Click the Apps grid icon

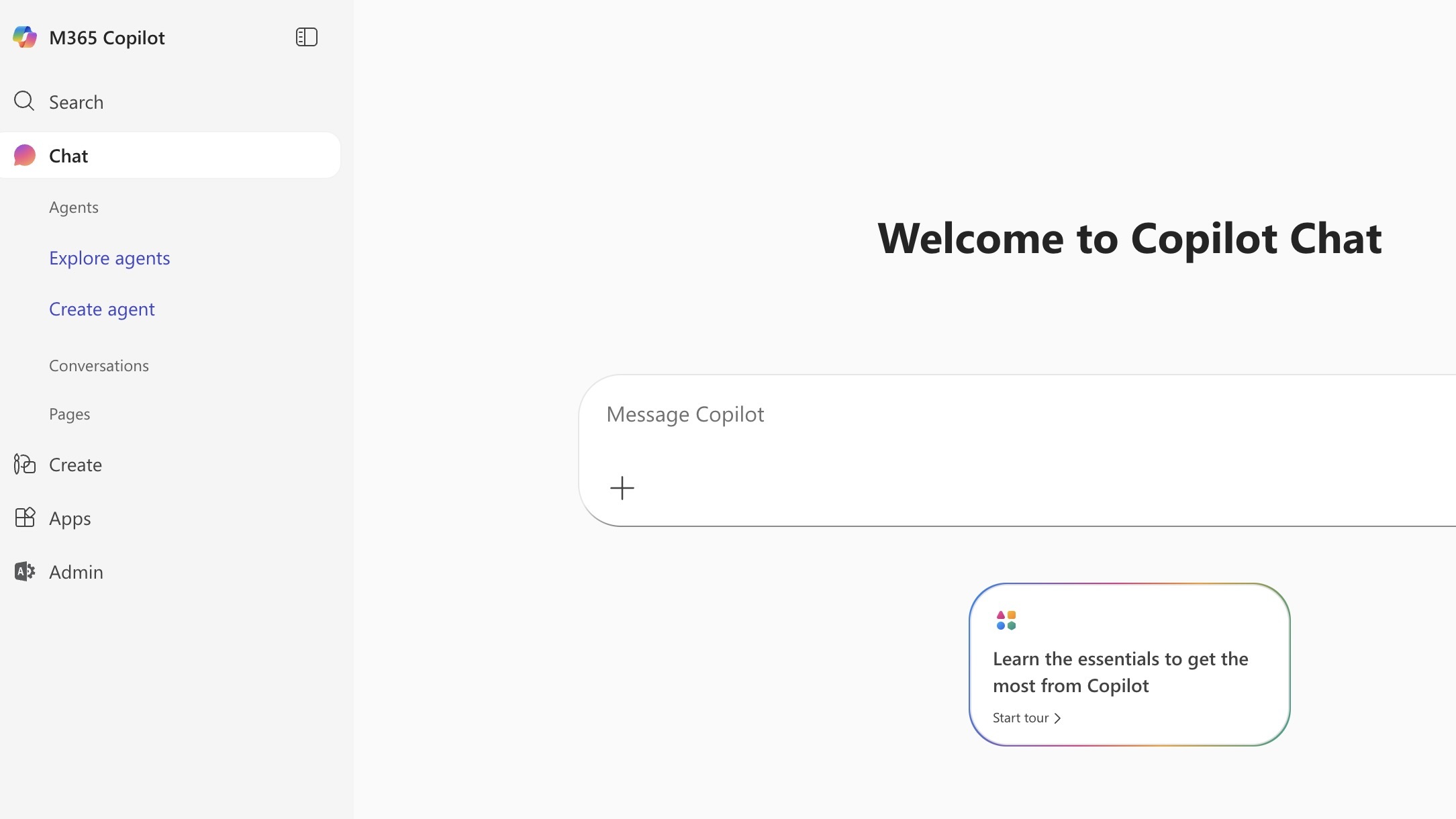tap(25, 518)
